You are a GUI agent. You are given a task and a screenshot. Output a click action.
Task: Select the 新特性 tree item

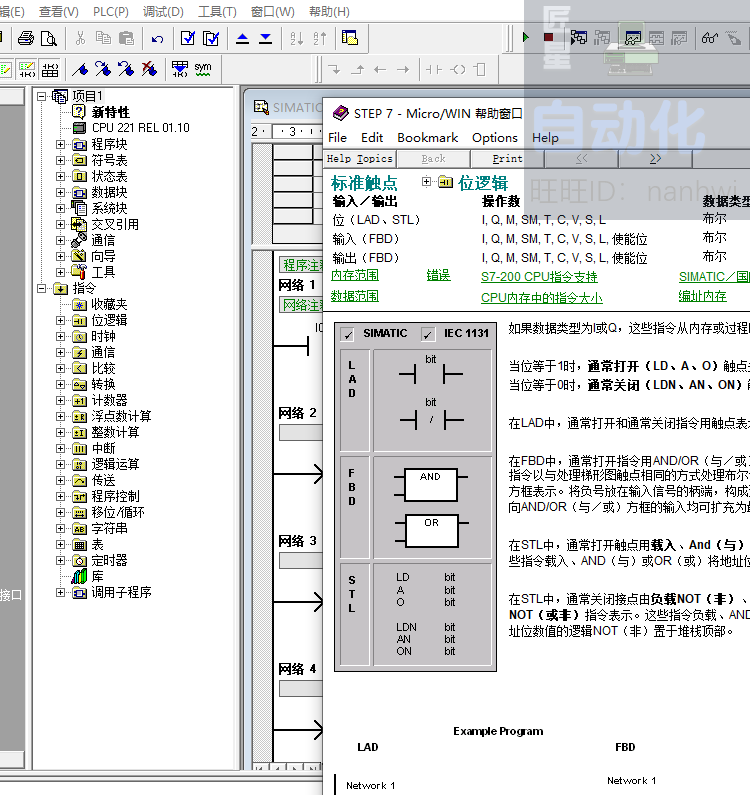[111, 112]
